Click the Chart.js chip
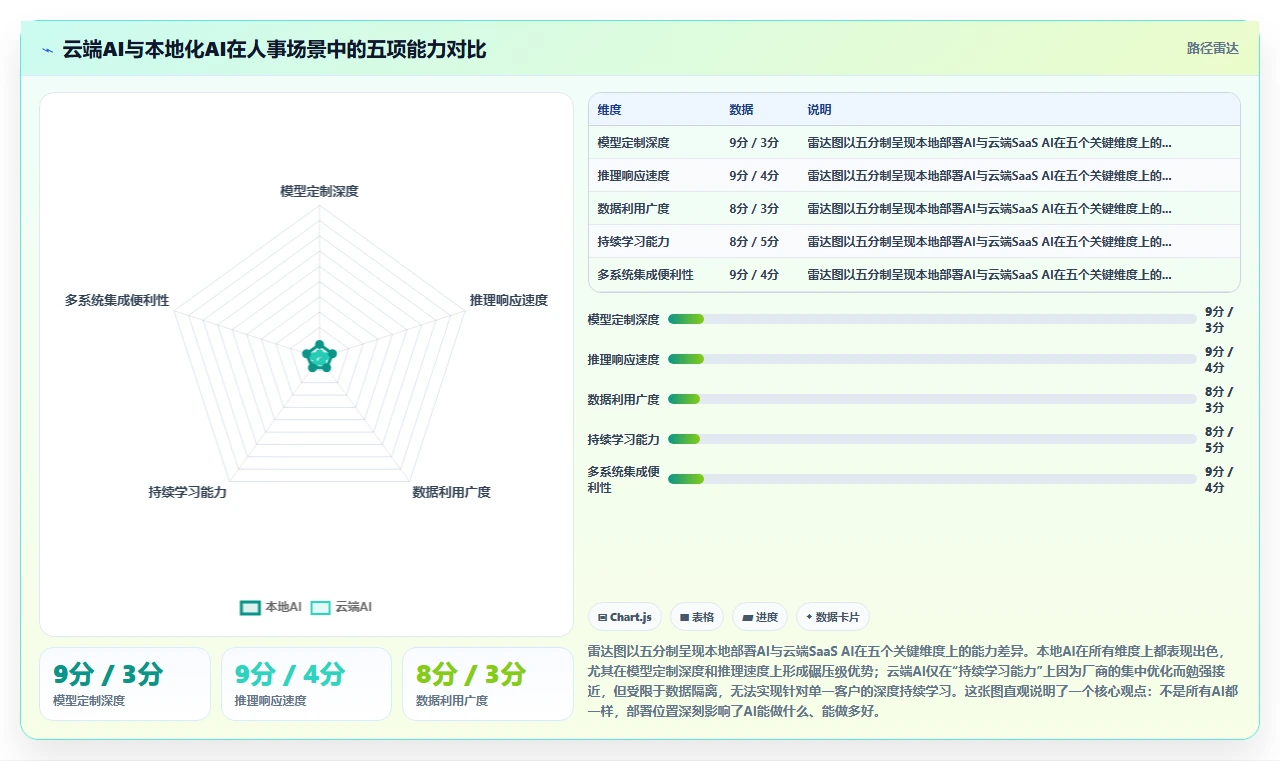Screen dimensions: 1280x761 624,617
